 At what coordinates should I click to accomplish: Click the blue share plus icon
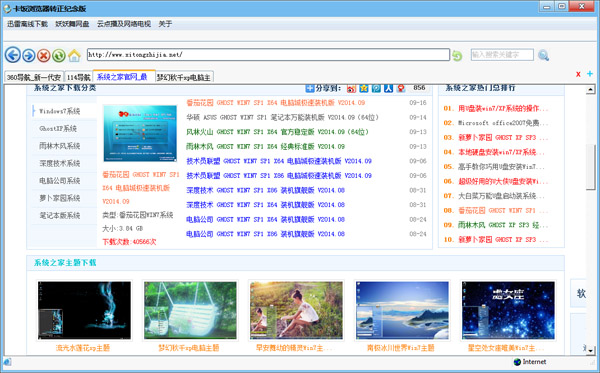(x=310, y=88)
